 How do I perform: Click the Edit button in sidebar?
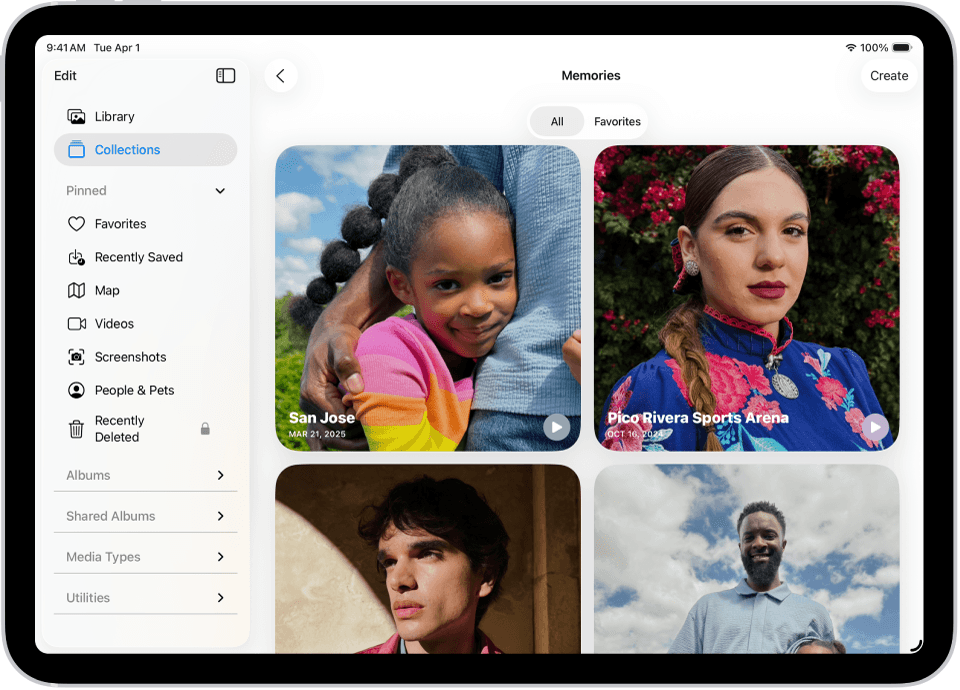[x=65, y=75]
